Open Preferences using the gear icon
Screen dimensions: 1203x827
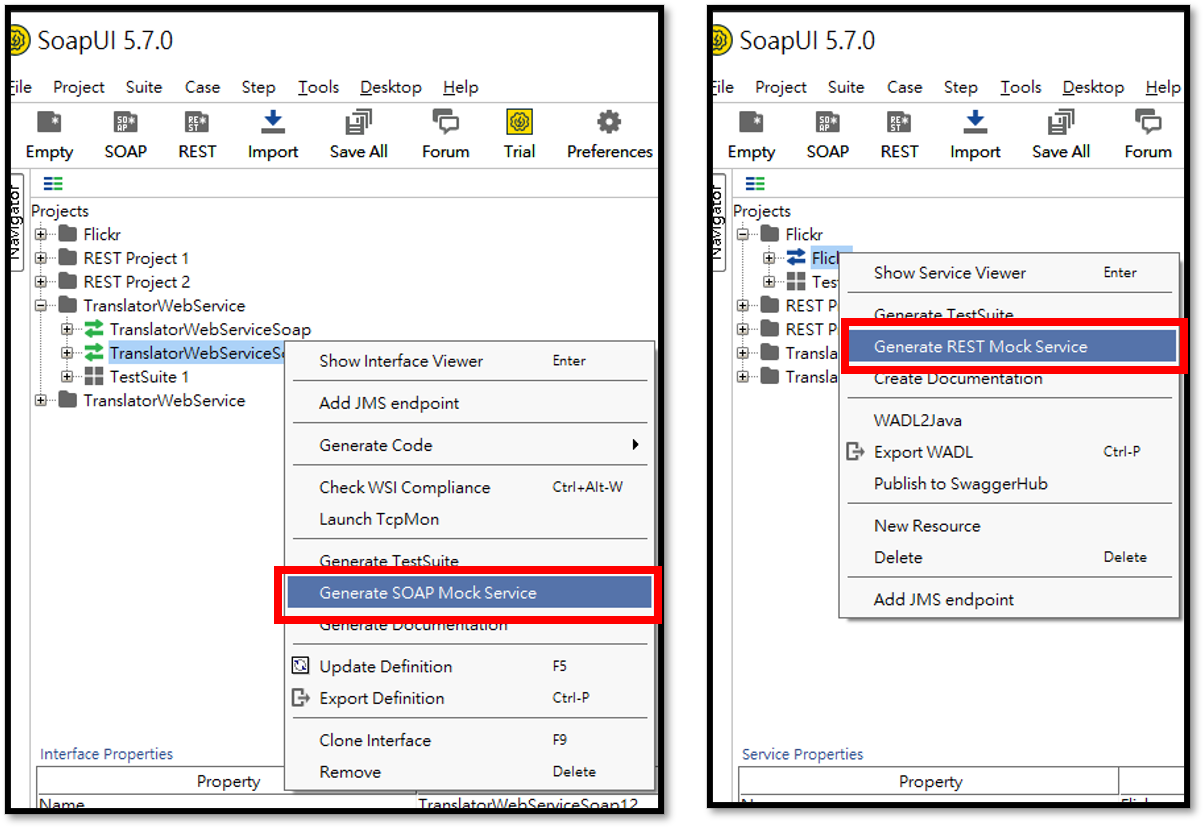click(x=609, y=123)
